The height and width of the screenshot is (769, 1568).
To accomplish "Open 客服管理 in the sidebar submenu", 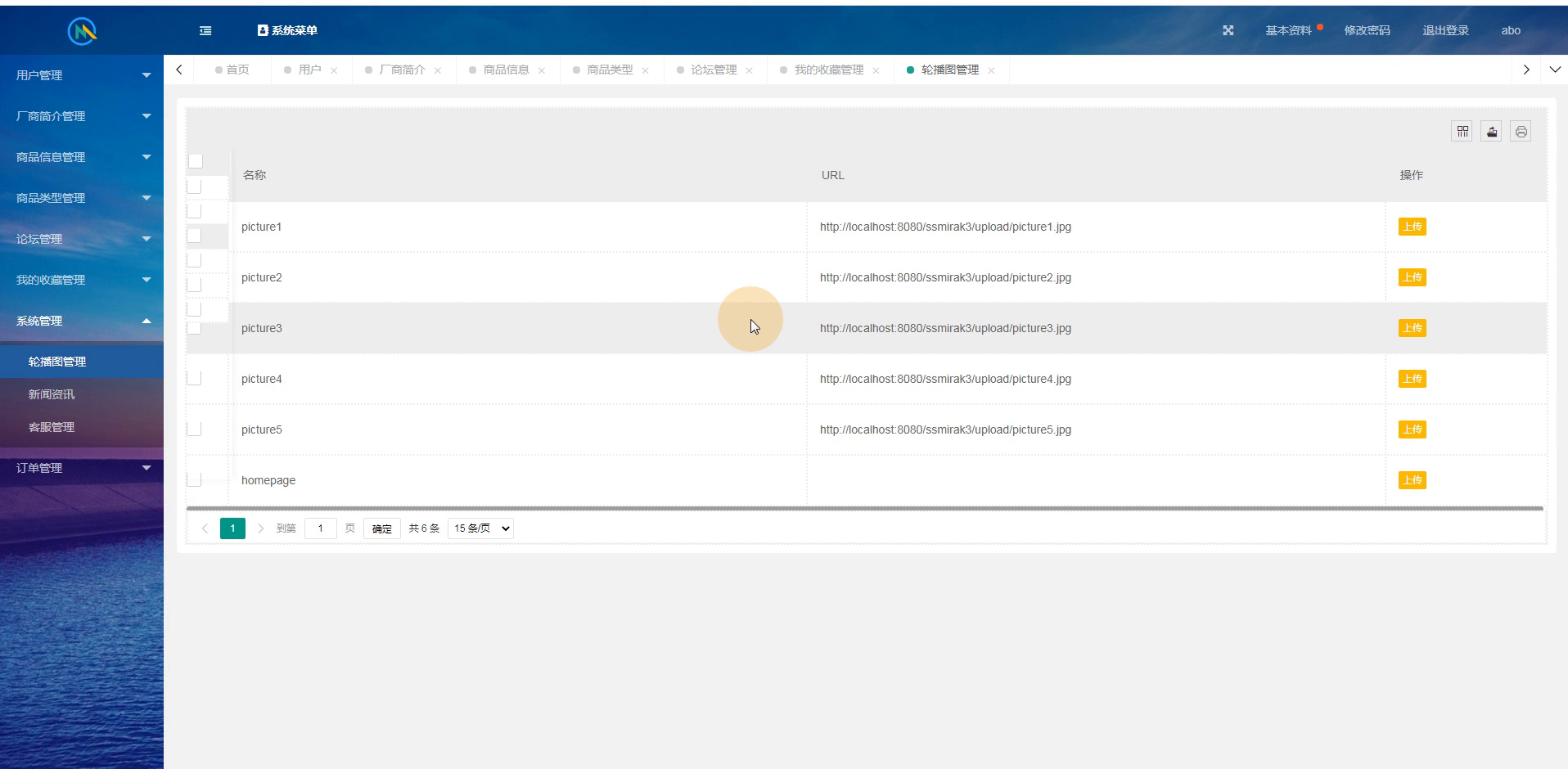I will point(82,427).
